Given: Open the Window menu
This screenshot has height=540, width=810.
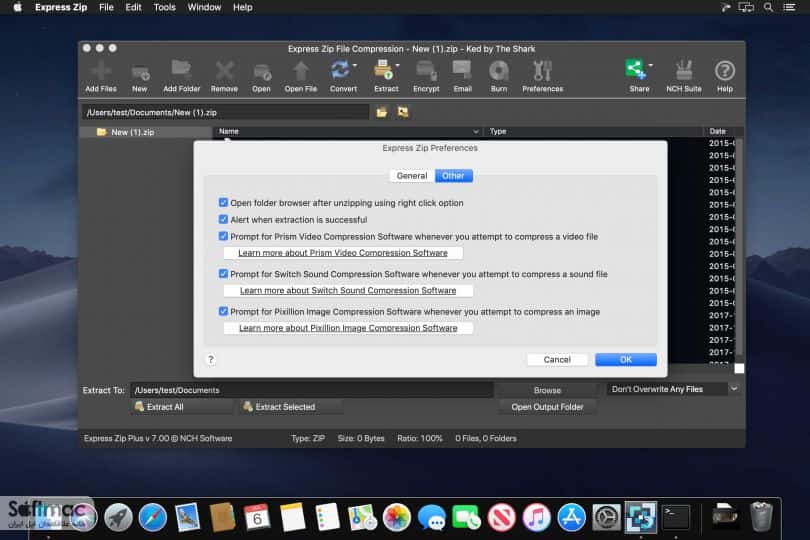Looking at the screenshot, I should tap(204, 7).
